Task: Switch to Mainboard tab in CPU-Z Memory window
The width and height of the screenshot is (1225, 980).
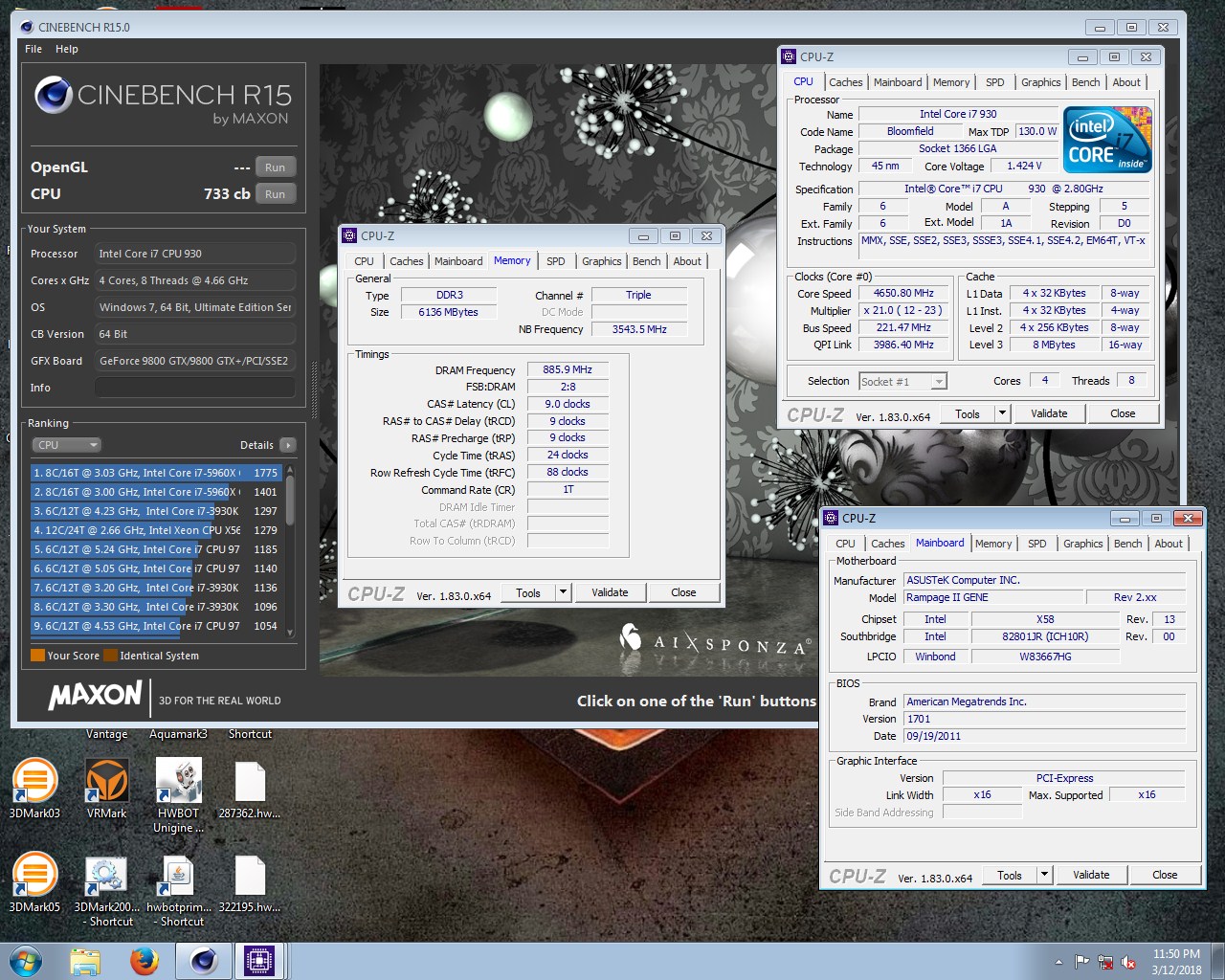Action: [x=458, y=261]
